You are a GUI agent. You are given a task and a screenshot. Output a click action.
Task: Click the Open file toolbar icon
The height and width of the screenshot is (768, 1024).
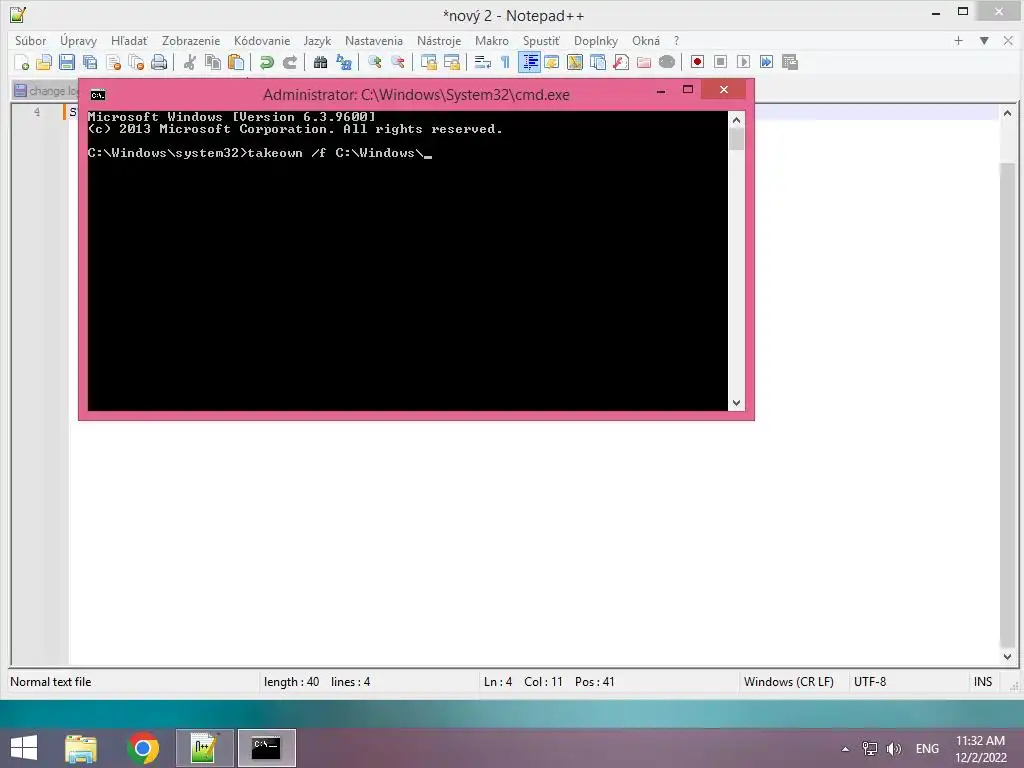pyautogui.click(x=44, y=62)
